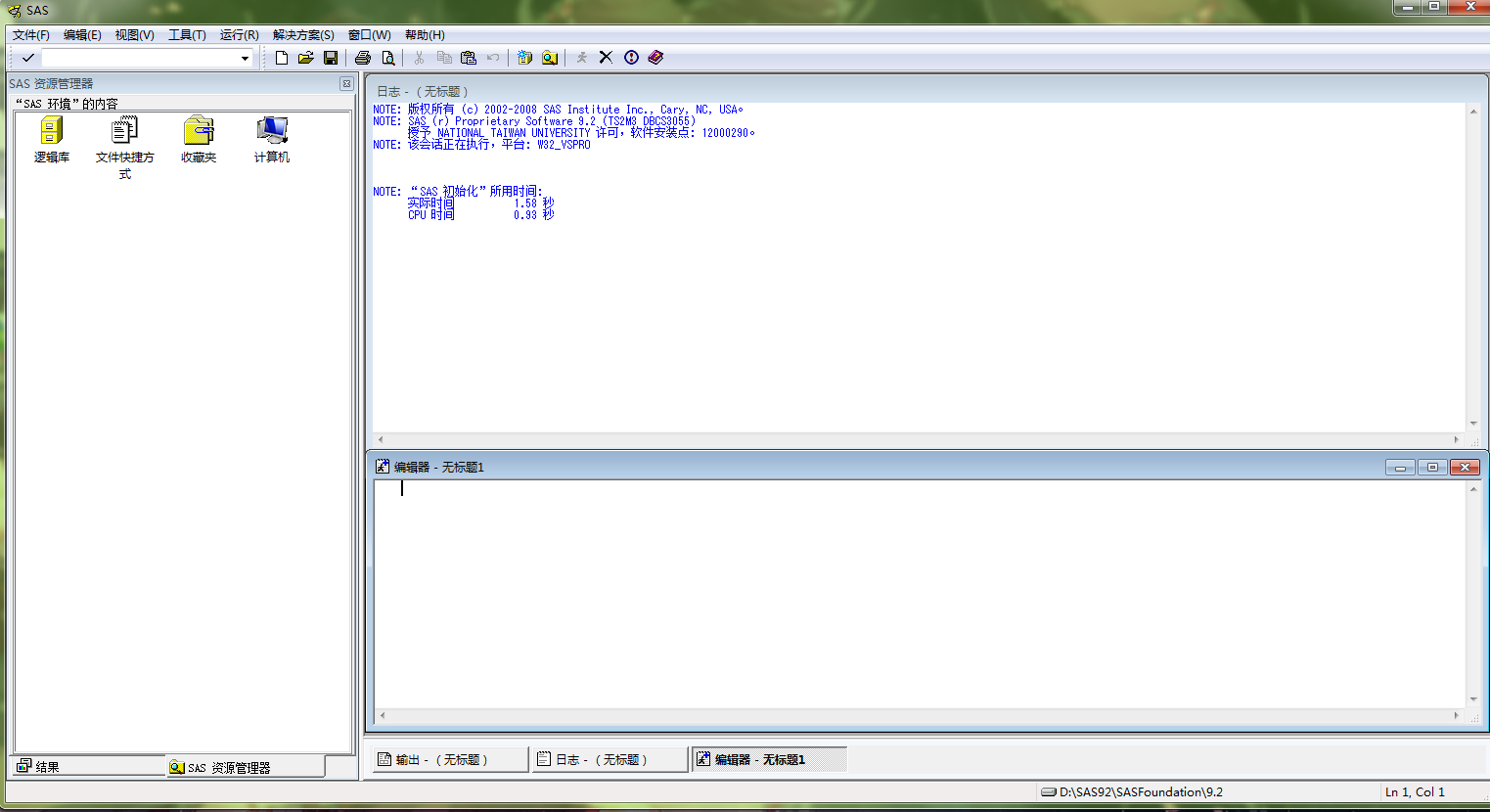Open the 窗口(W) menu
The image size is (1490, 812).
369,35
